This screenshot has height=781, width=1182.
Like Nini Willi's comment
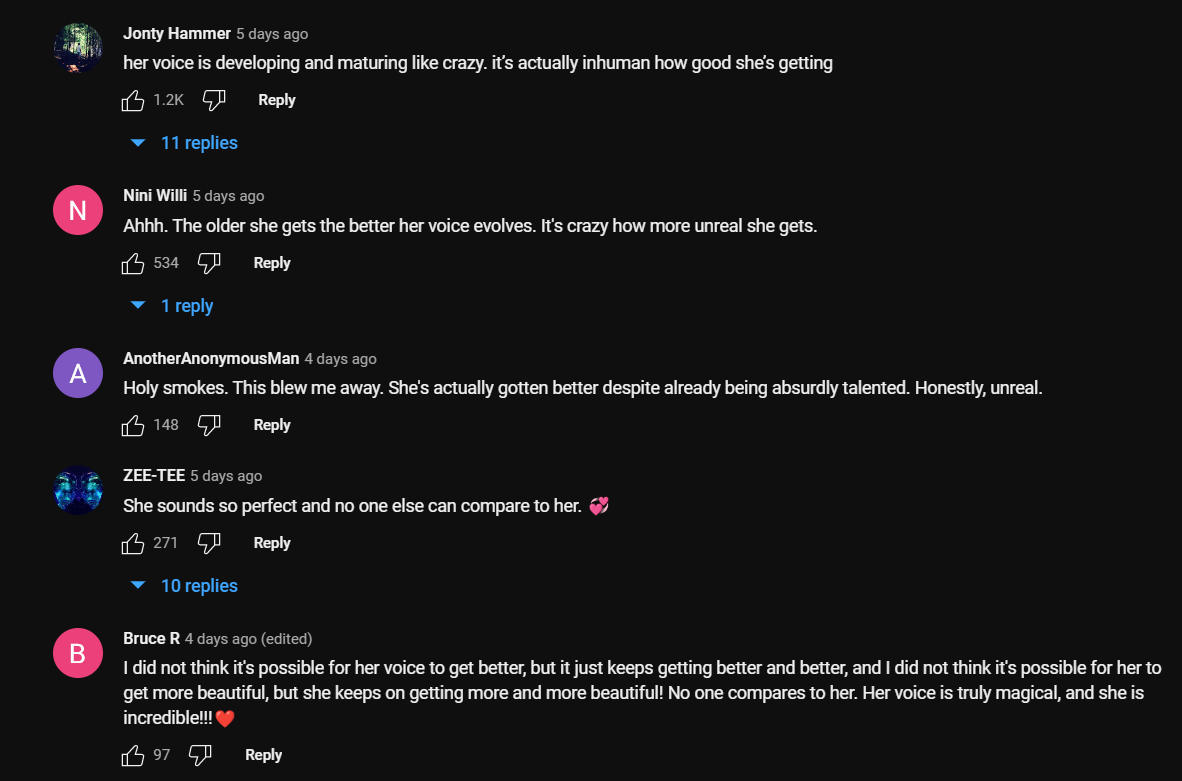click(133, 263)
